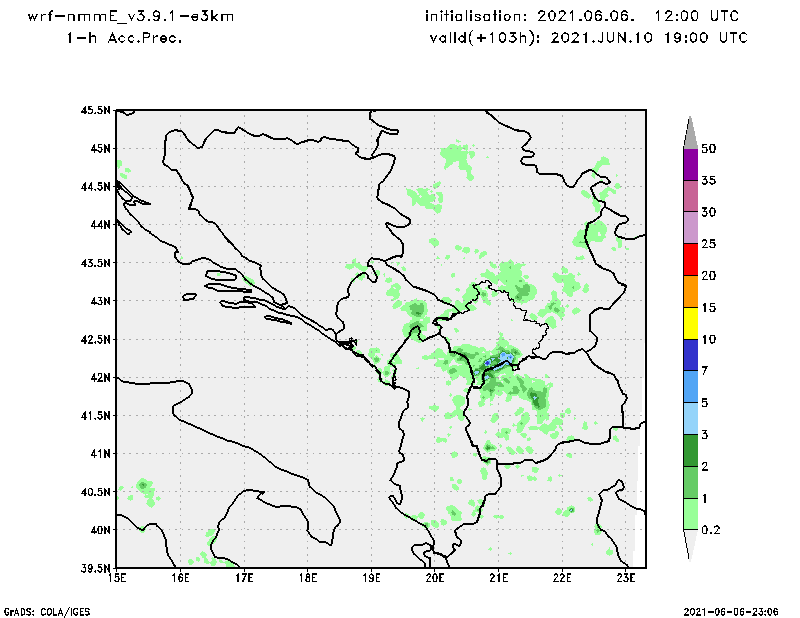800x618 pixels.
Task: Click the 43.5N latitude axis label
Action: pos(95,263)
